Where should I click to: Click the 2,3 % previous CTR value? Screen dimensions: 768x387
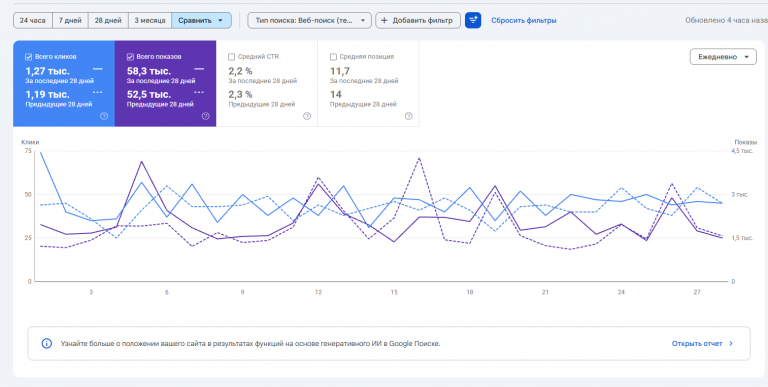coord(240,95)
